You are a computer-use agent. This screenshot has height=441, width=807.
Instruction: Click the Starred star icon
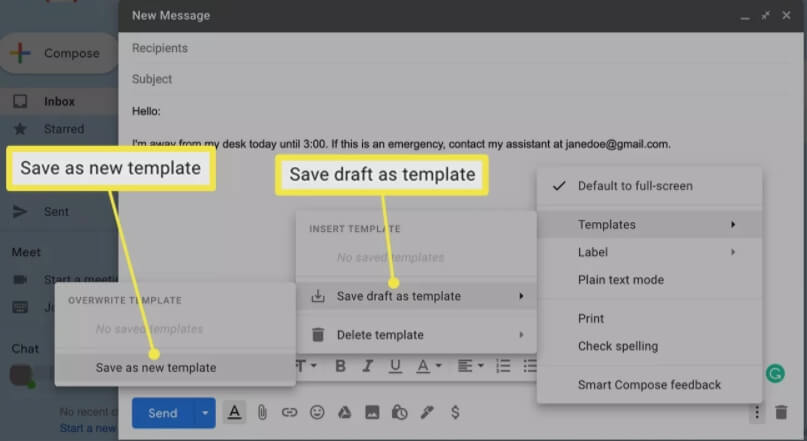coord(20,129)
